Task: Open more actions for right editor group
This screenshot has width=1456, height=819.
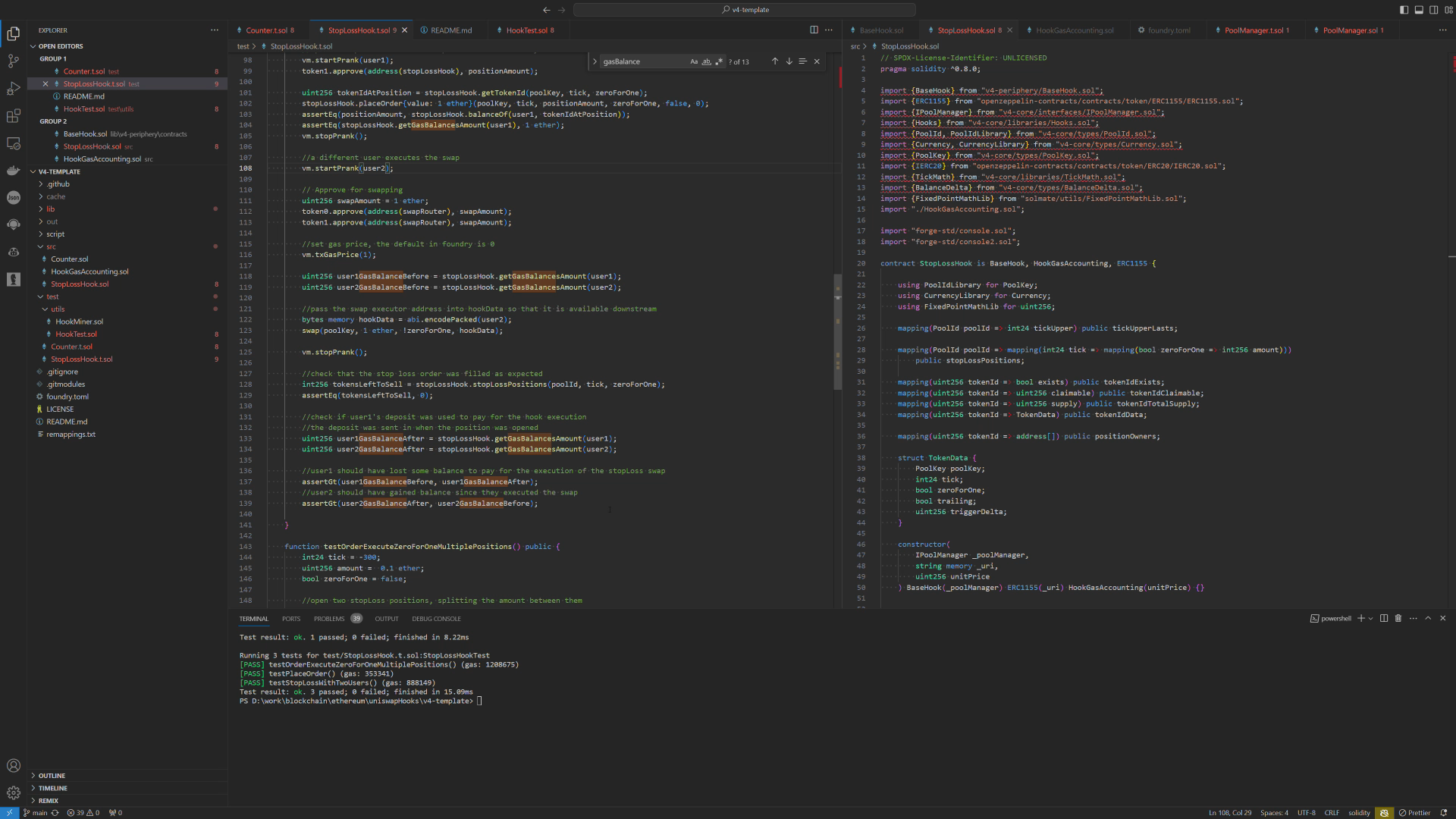Action: [1442, 30]
